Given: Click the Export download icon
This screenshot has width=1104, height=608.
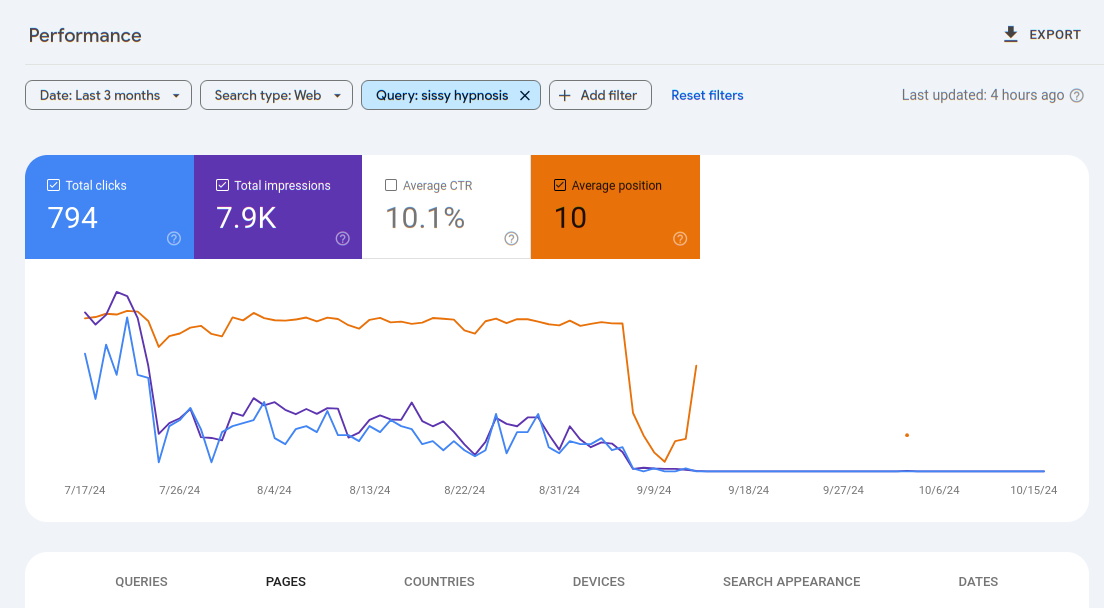Looking at the screenshot, I should tap(1010, 35).
